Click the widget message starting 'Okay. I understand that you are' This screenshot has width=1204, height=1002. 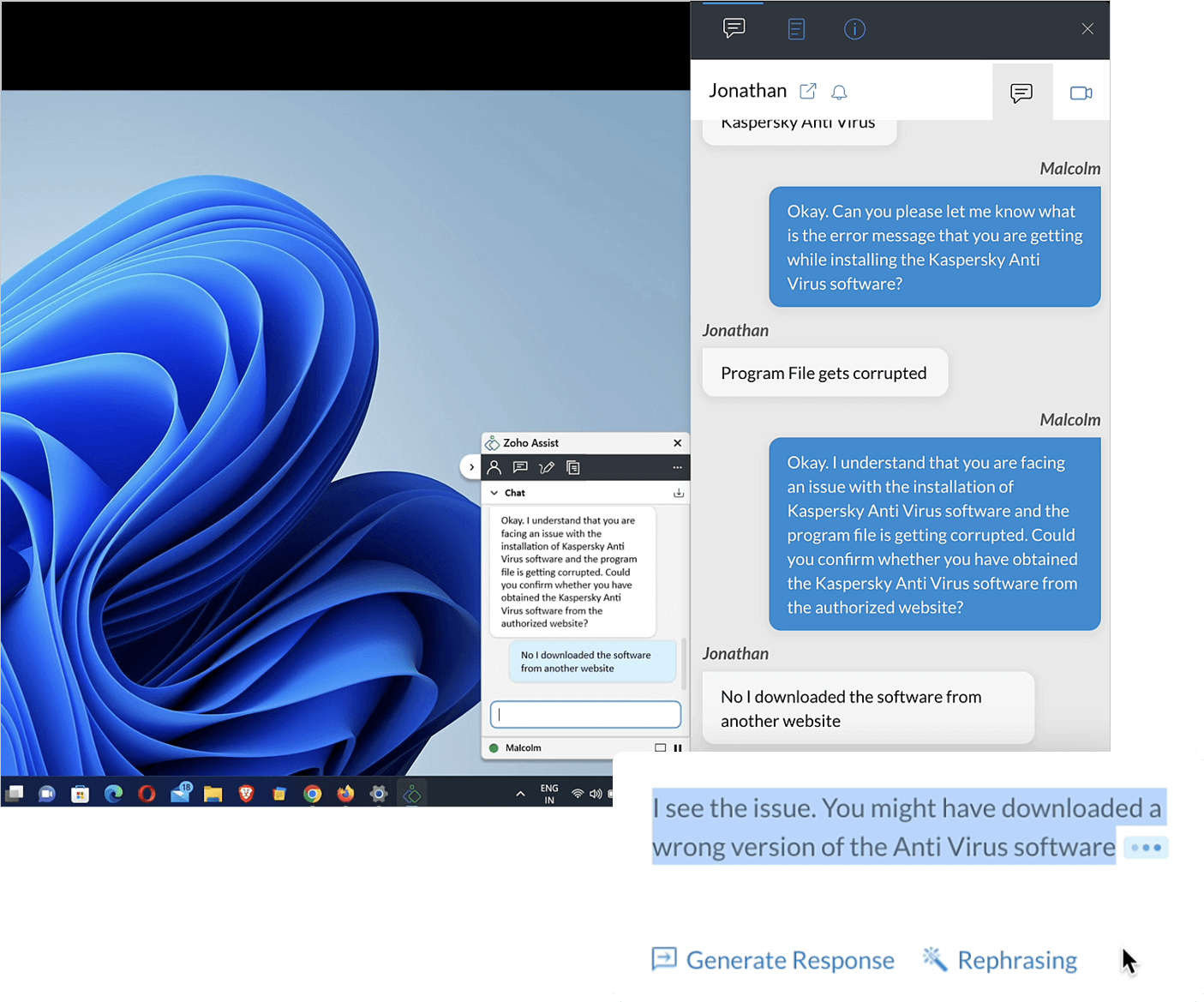pos(572,572)
